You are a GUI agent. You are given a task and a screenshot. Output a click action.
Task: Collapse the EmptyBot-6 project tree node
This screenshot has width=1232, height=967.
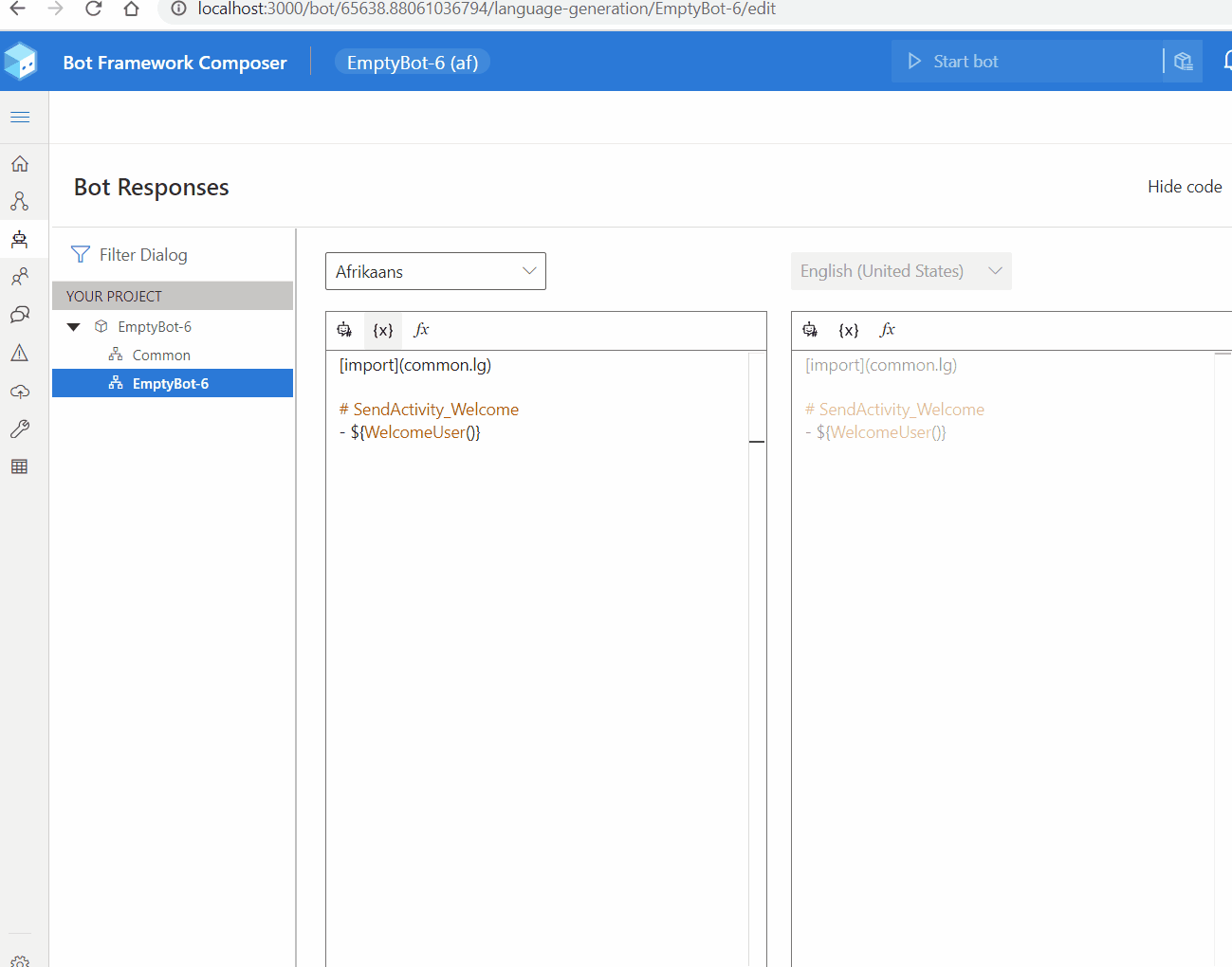[74, 327]
